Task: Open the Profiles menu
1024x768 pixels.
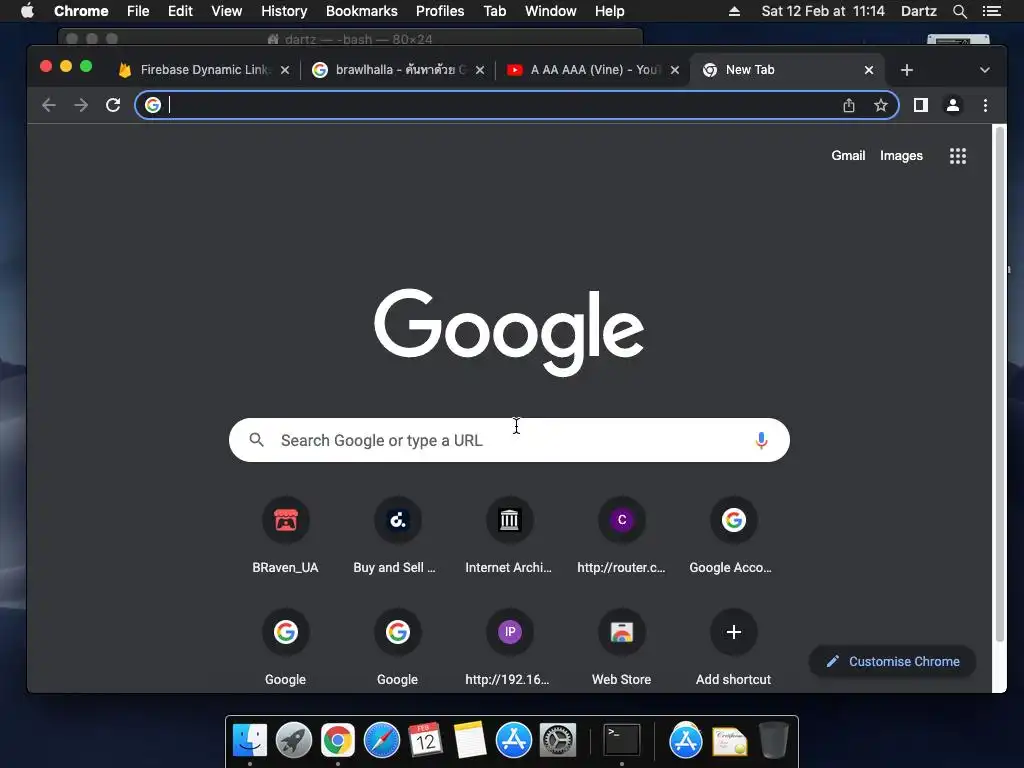Action: point(440,11)
